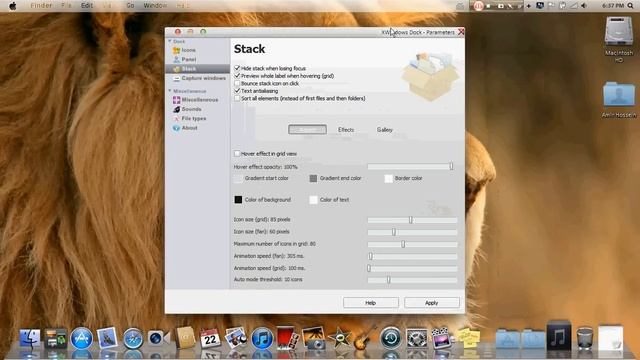
Task: Open App Store from the dock
Action: (x=81, y=339)
